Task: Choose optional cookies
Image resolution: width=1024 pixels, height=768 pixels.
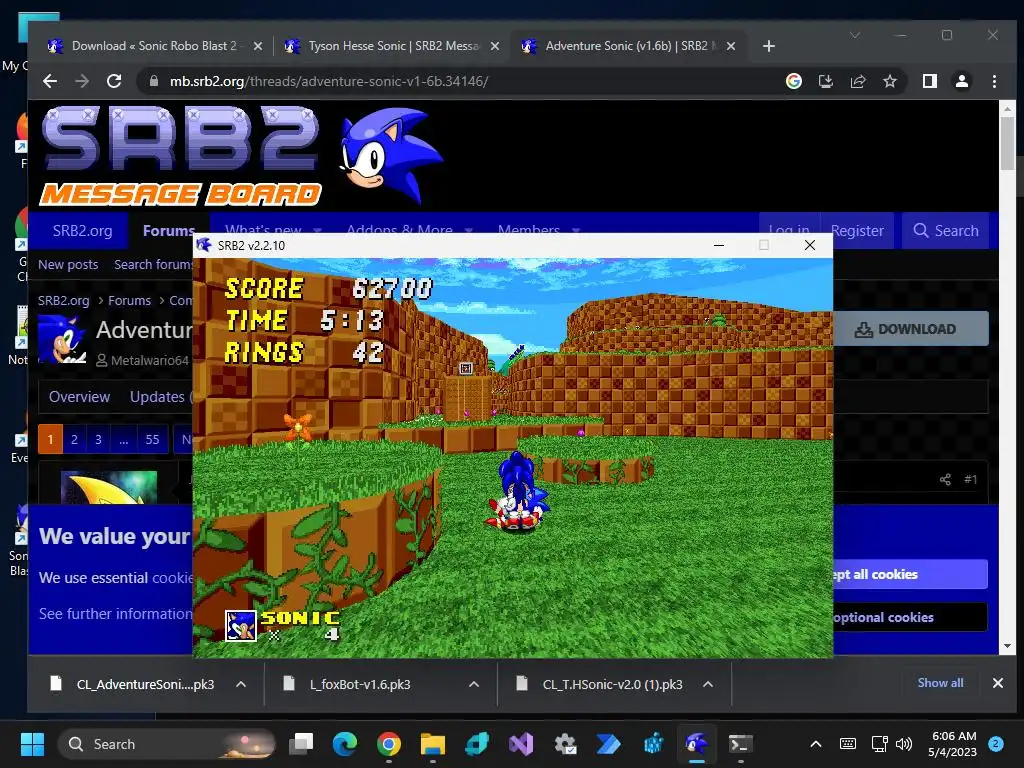Action: click(910, 617)
